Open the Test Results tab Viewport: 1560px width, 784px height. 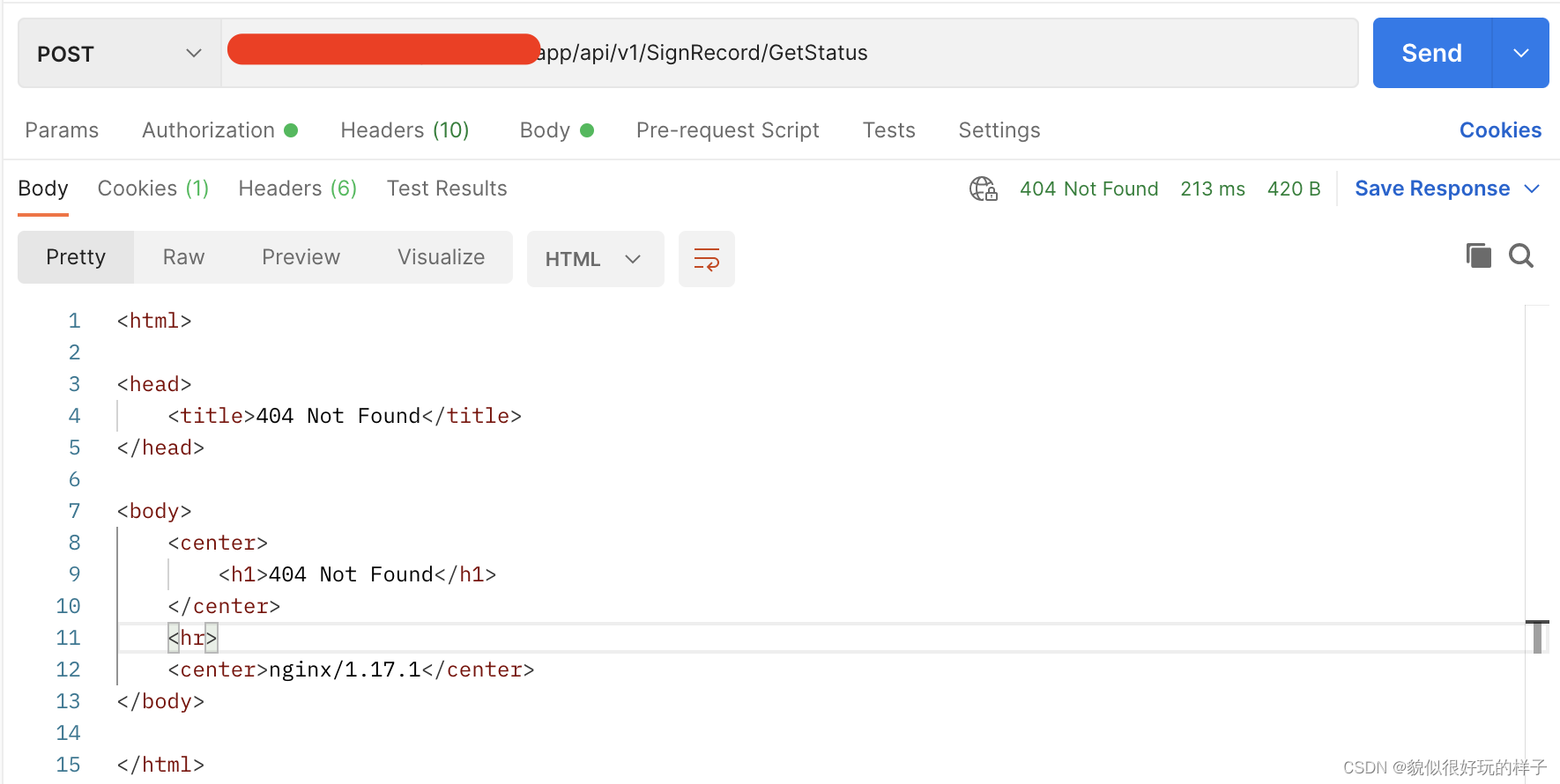447,189
